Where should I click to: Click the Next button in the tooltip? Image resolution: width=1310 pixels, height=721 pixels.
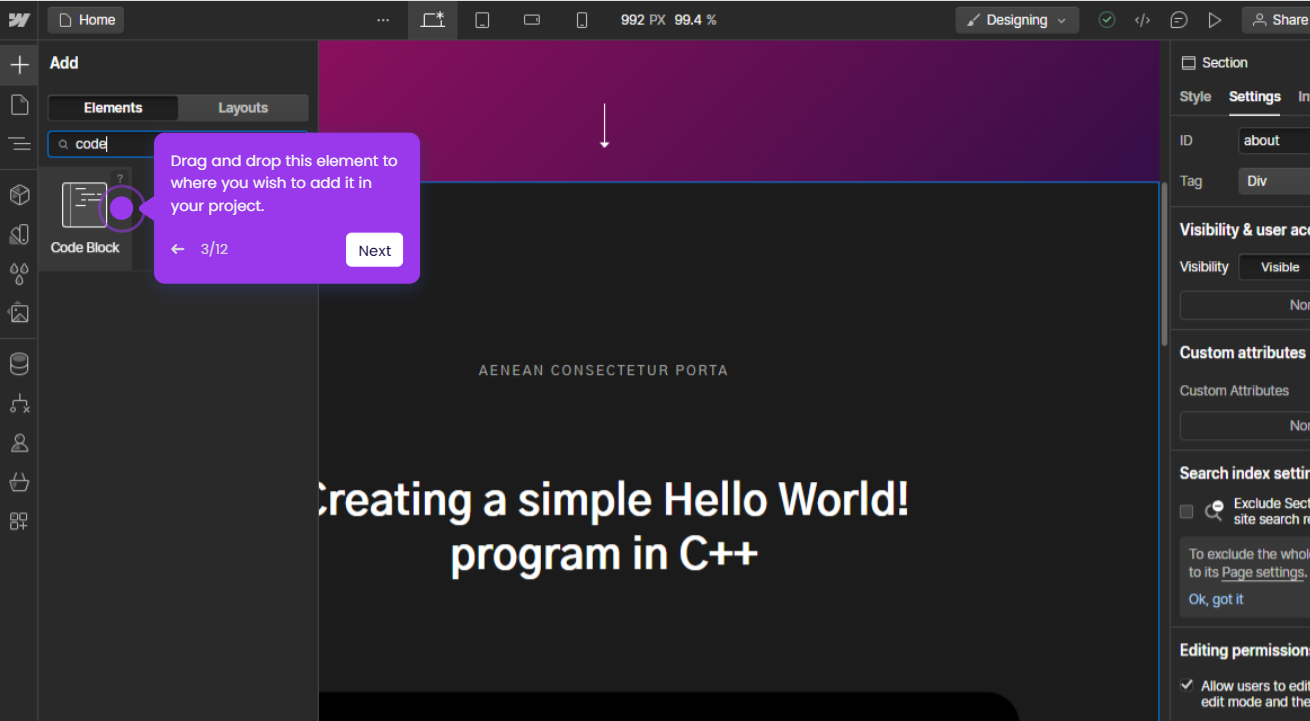374,250
